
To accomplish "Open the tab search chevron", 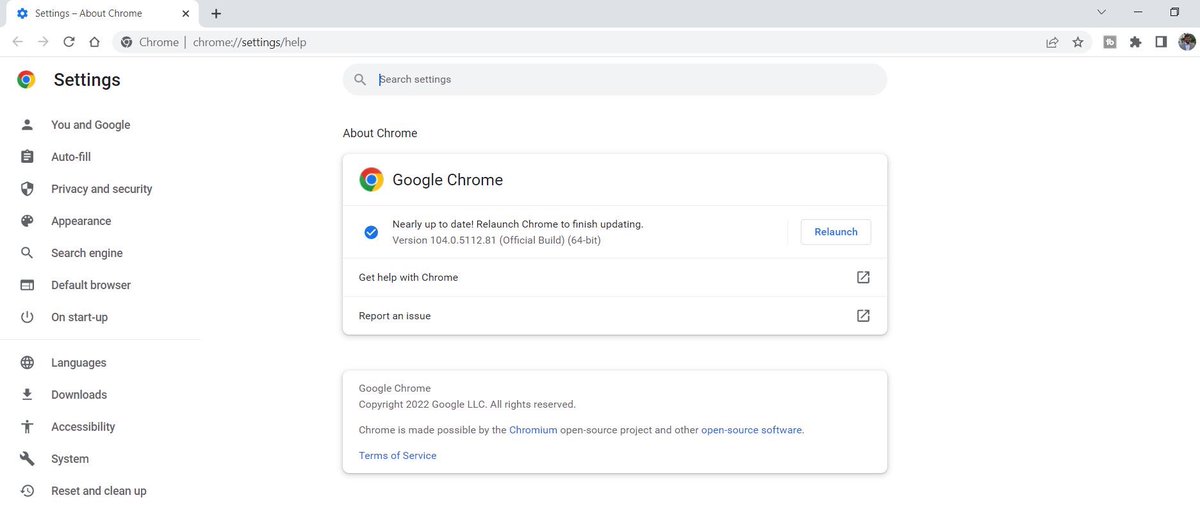I will point(1102,12).
